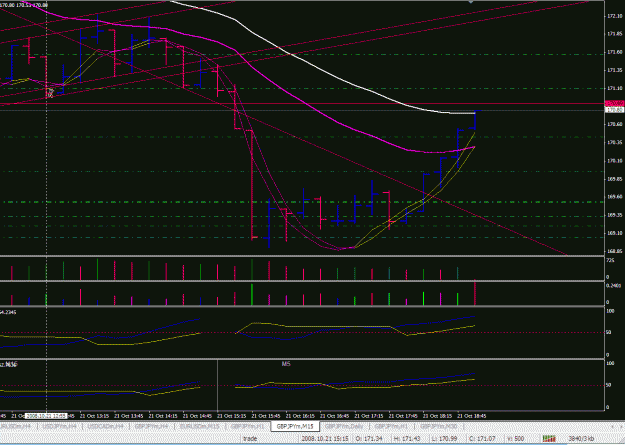
Task: Click the 21 Oct 13:15 time label
Action: tap(94, 416)
